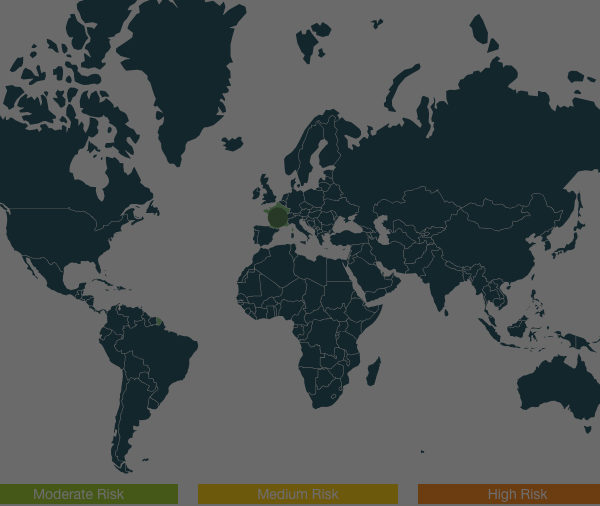This screenshot has height=506, width=600.
Task: Click Greenland on the map
Action: coord(180,70)
